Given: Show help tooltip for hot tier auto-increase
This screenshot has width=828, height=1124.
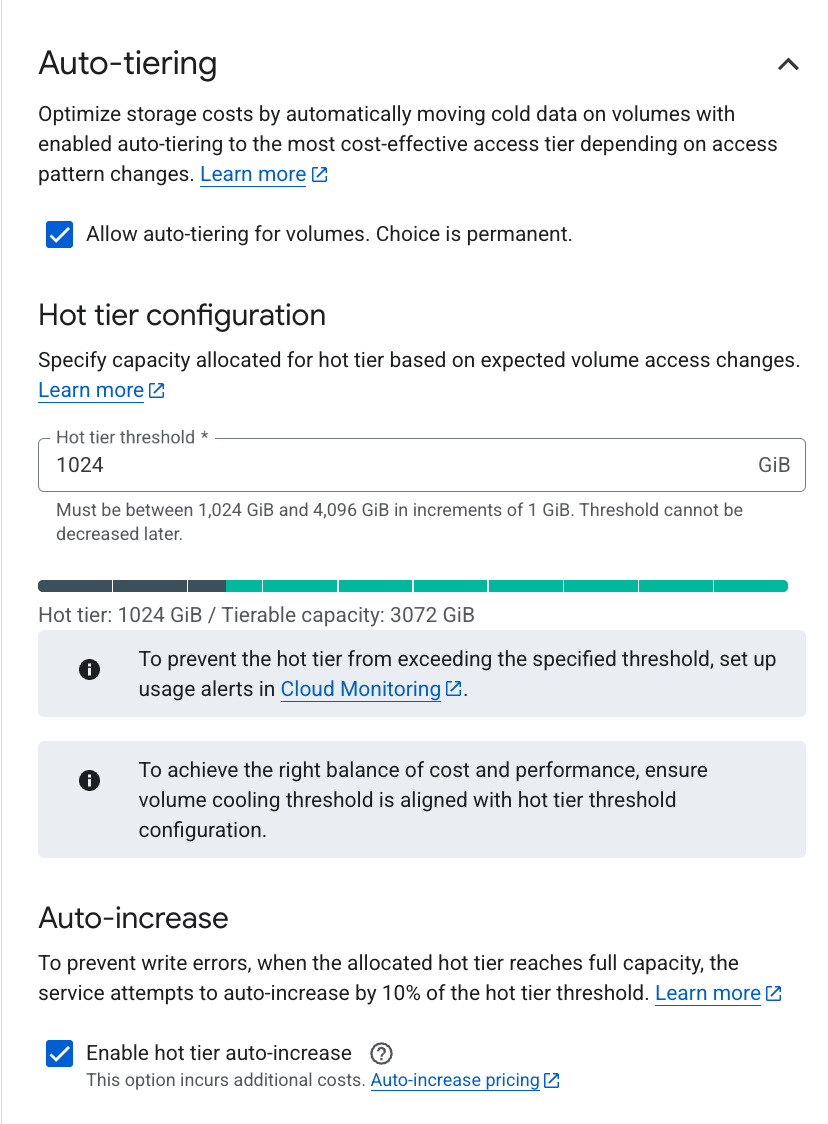Looking at the screenshot, I should (381, 1053).
